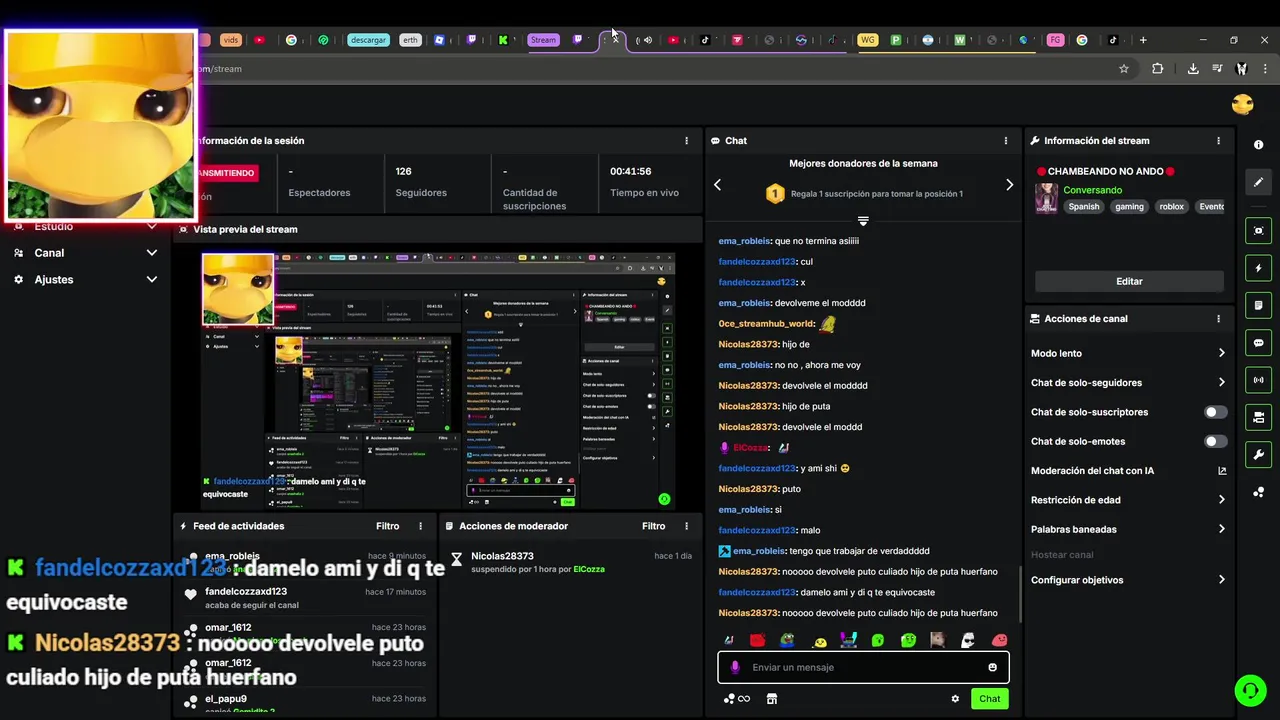
Task: Insert the yellow duck emote
Action: [819, 641]
